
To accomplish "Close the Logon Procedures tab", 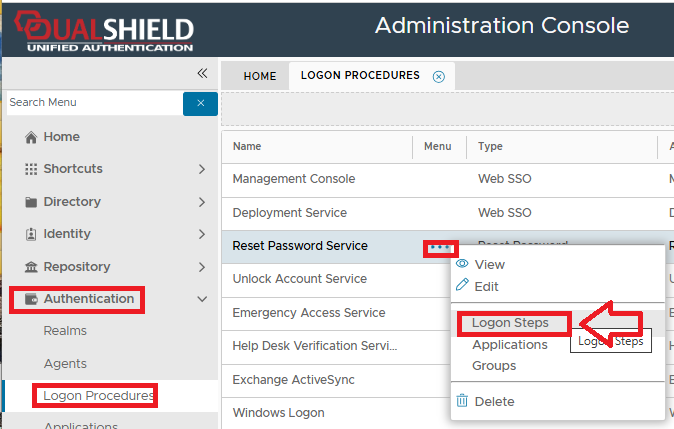I will tap(438, 76).
